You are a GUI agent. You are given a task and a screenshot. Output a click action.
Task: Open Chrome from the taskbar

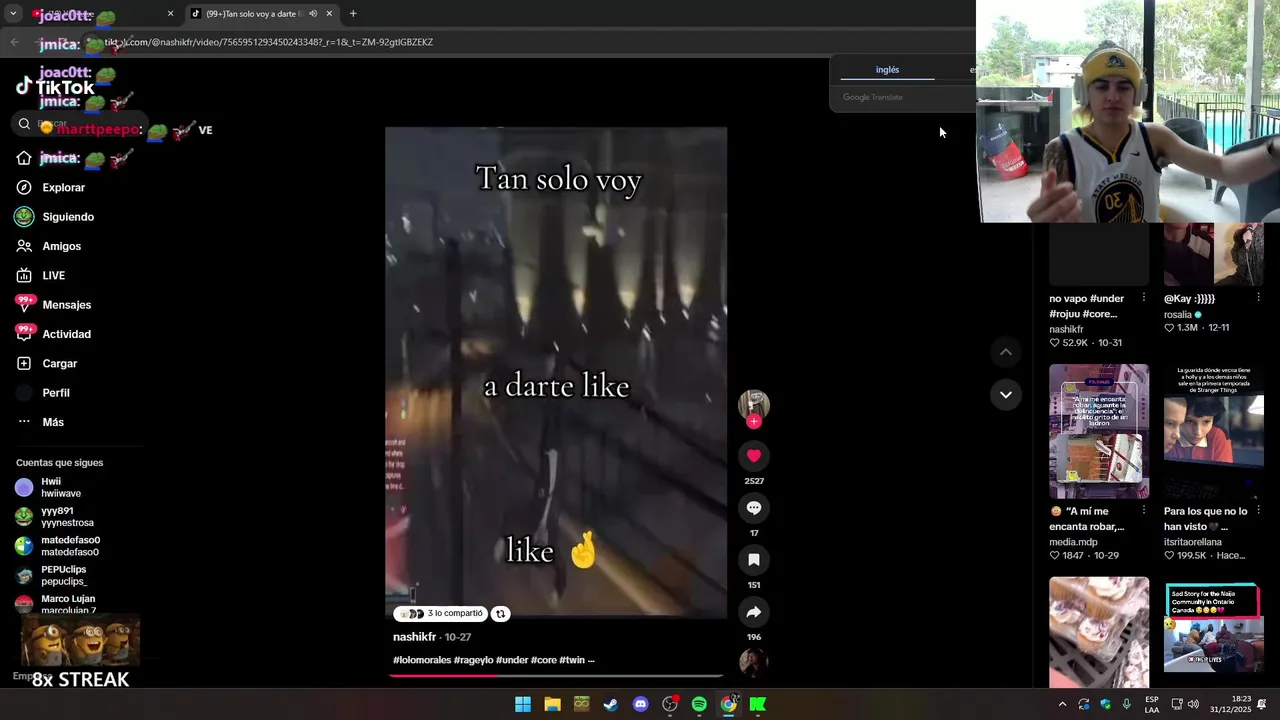[x=729, y=705]
